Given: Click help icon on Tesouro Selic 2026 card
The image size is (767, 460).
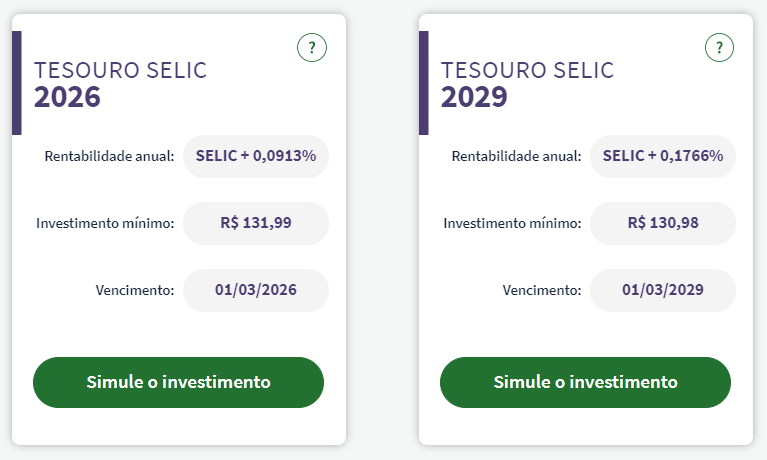Looking at the screenshot, I should point(312,47).
